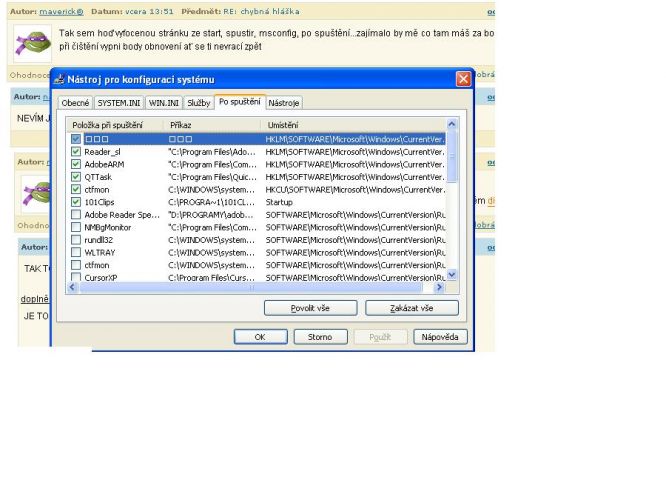Open the WIN.INI tab
This screenshot has height=500, width=666.
tap(164, 103)
